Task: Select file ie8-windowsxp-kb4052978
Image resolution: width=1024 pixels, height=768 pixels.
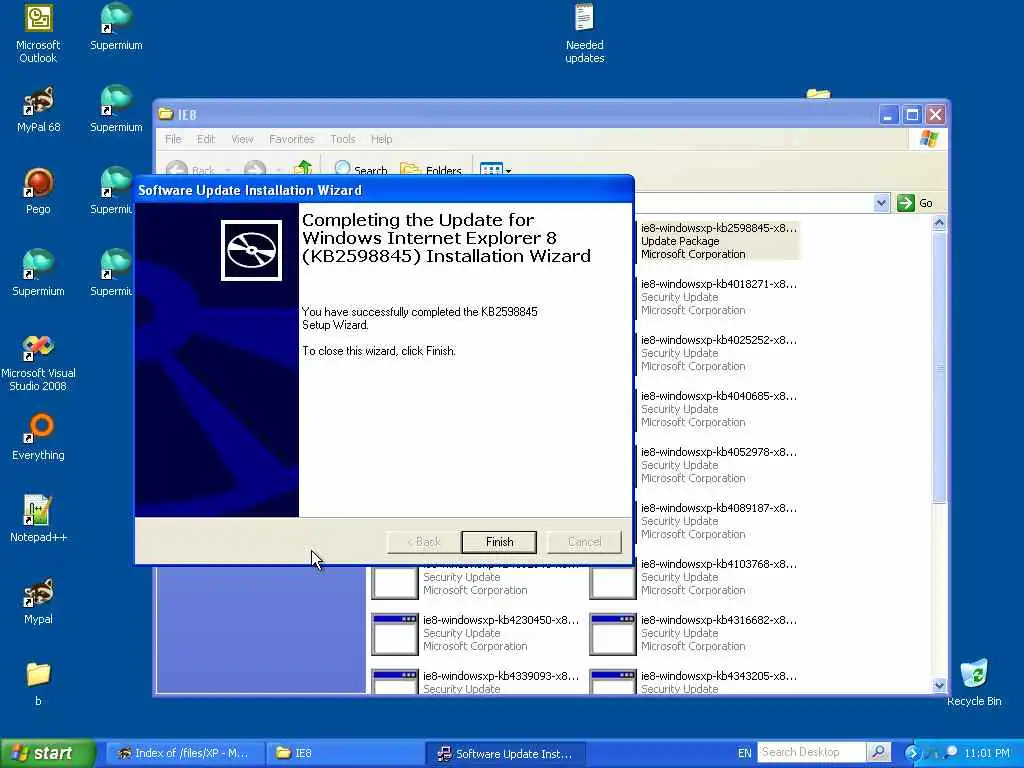Action: point(718,465)
